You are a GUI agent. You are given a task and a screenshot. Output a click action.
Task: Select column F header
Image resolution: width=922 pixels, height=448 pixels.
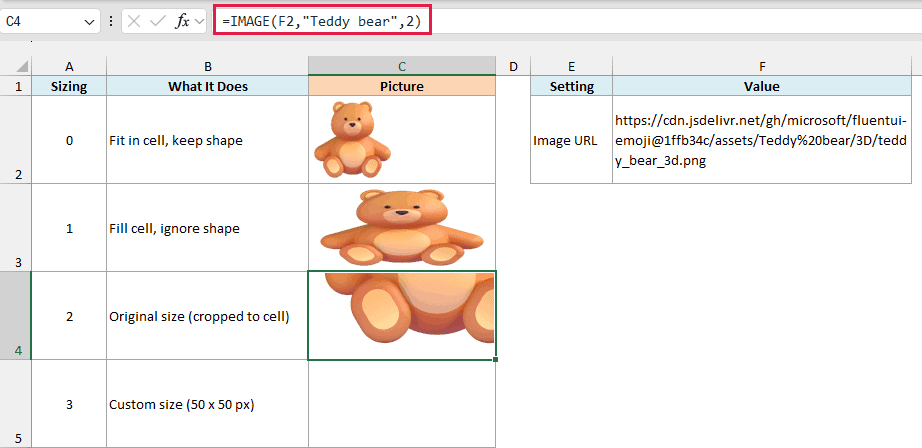click(x=762, y=66)
